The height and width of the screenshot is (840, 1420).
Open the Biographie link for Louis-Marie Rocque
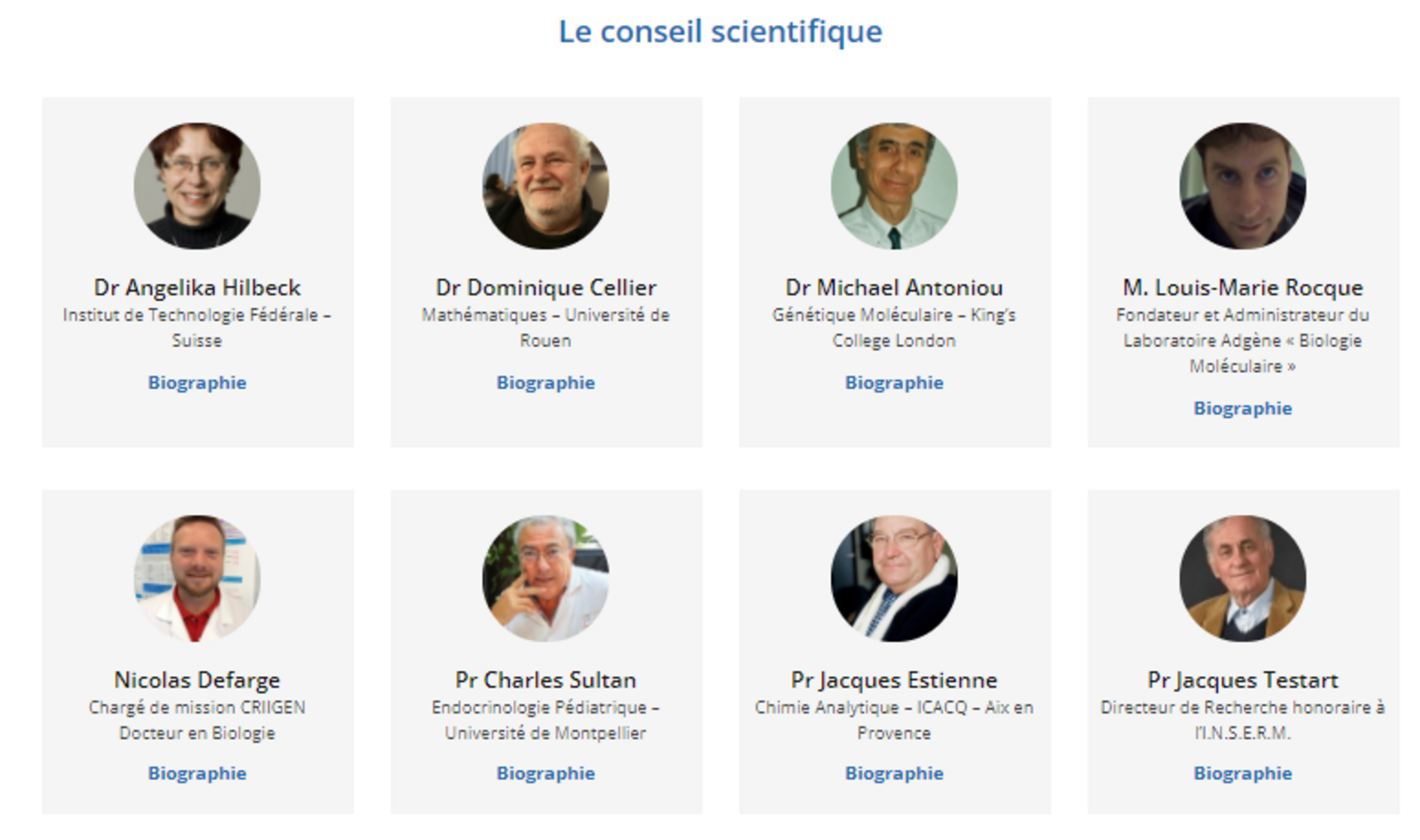[x=1242, y=408]
